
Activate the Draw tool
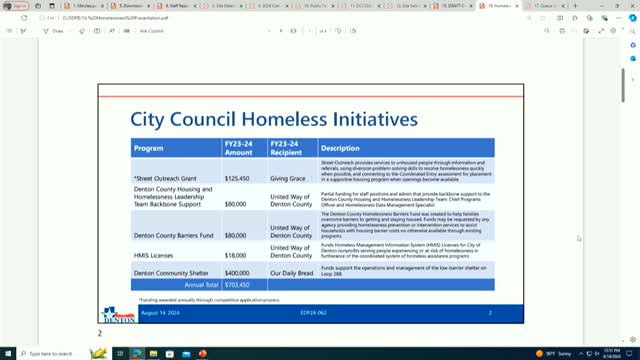point(53,31)
